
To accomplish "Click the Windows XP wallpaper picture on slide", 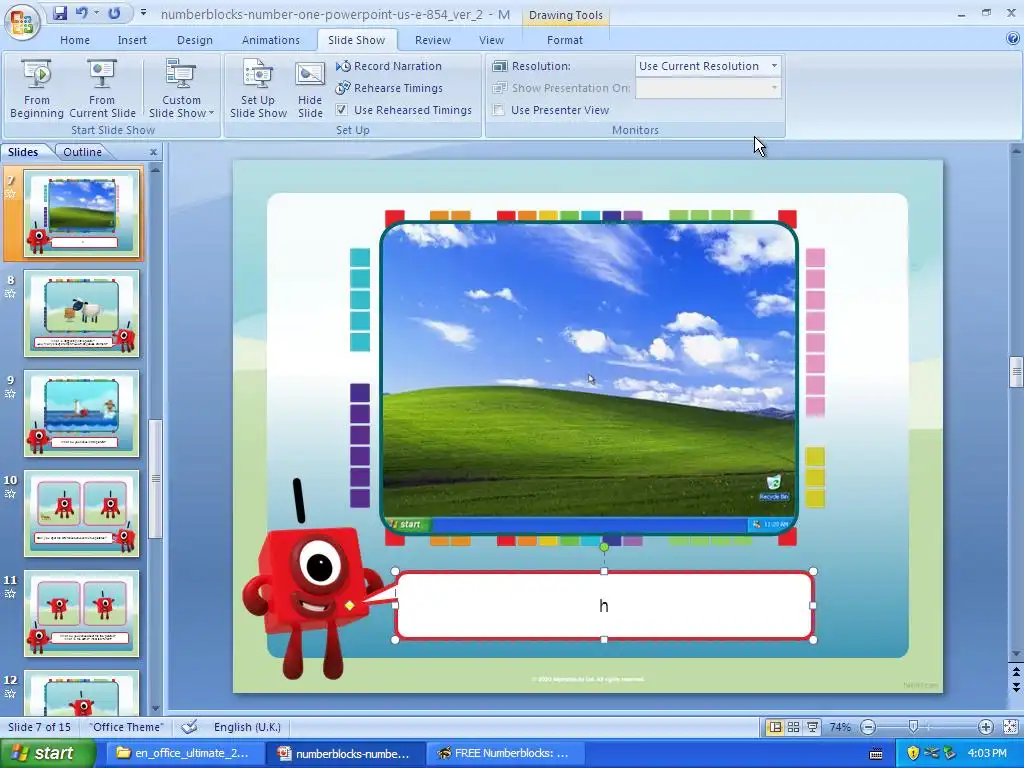I will (588, 377).
